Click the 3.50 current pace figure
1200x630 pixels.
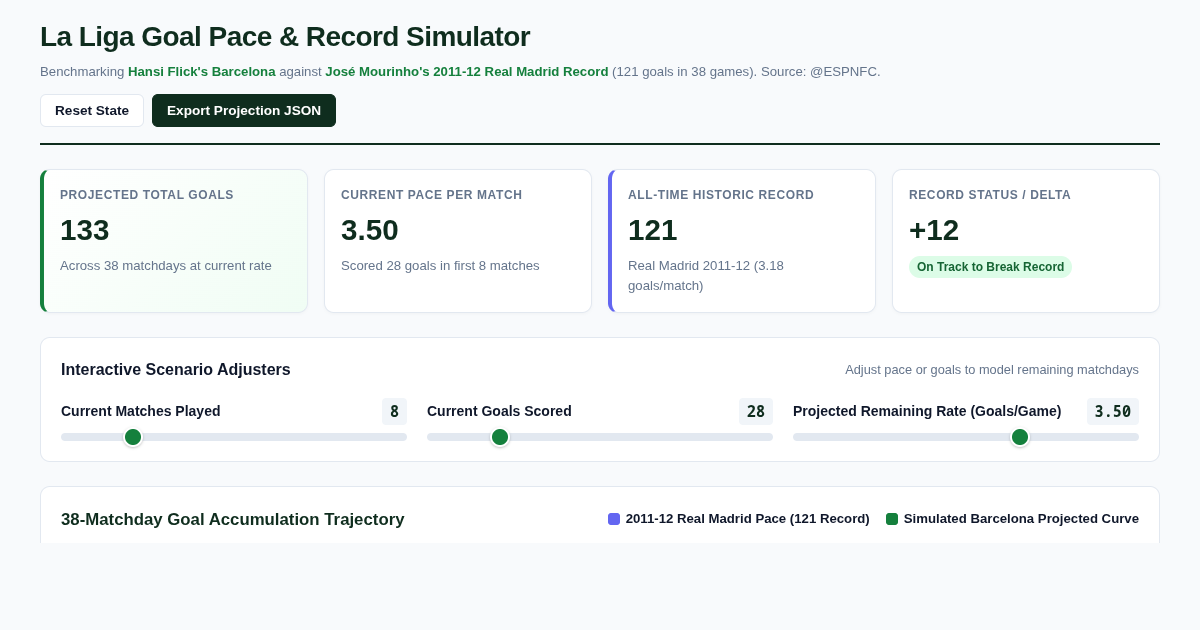370,230
